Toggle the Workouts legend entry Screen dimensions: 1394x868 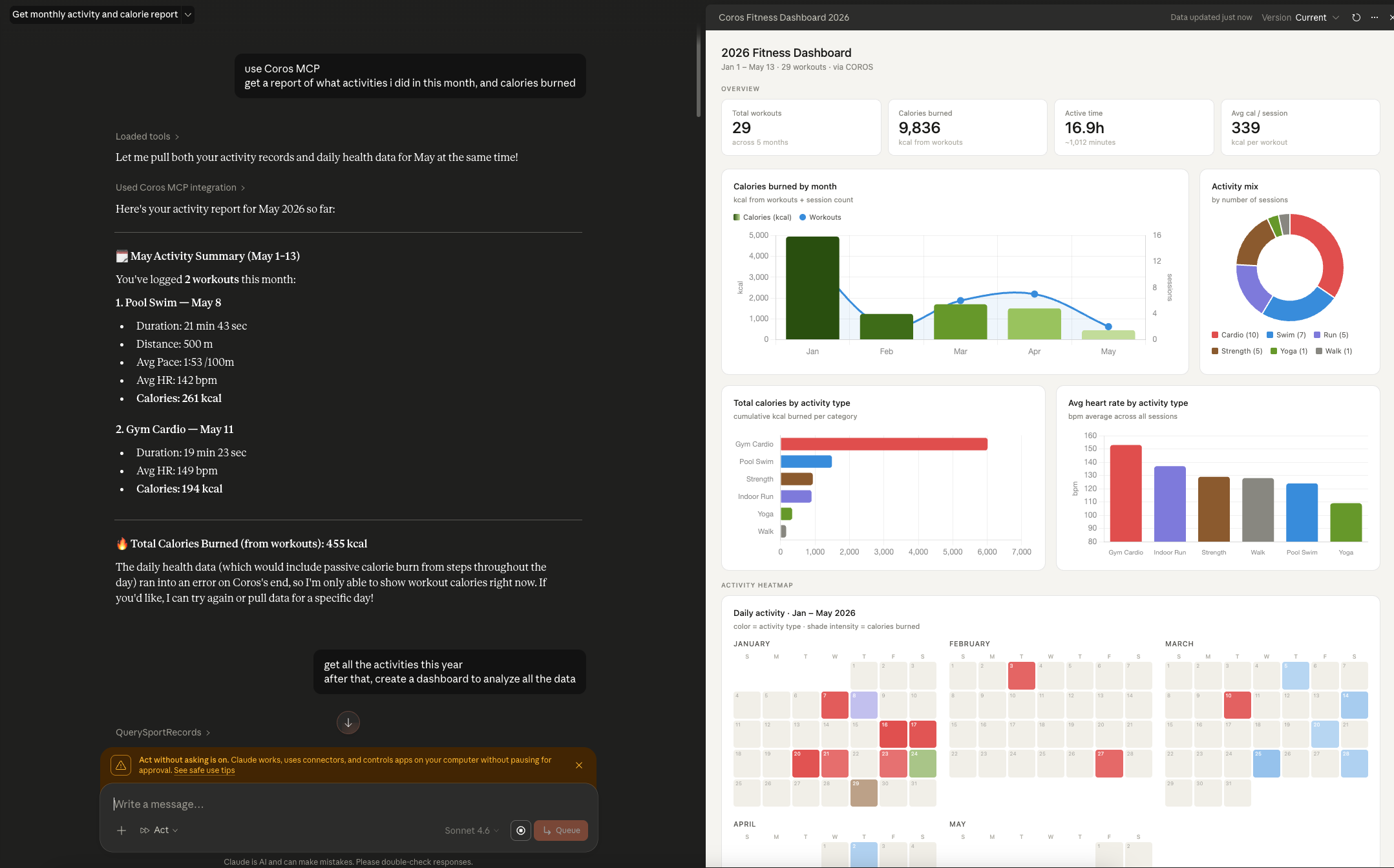coord(821,217)
